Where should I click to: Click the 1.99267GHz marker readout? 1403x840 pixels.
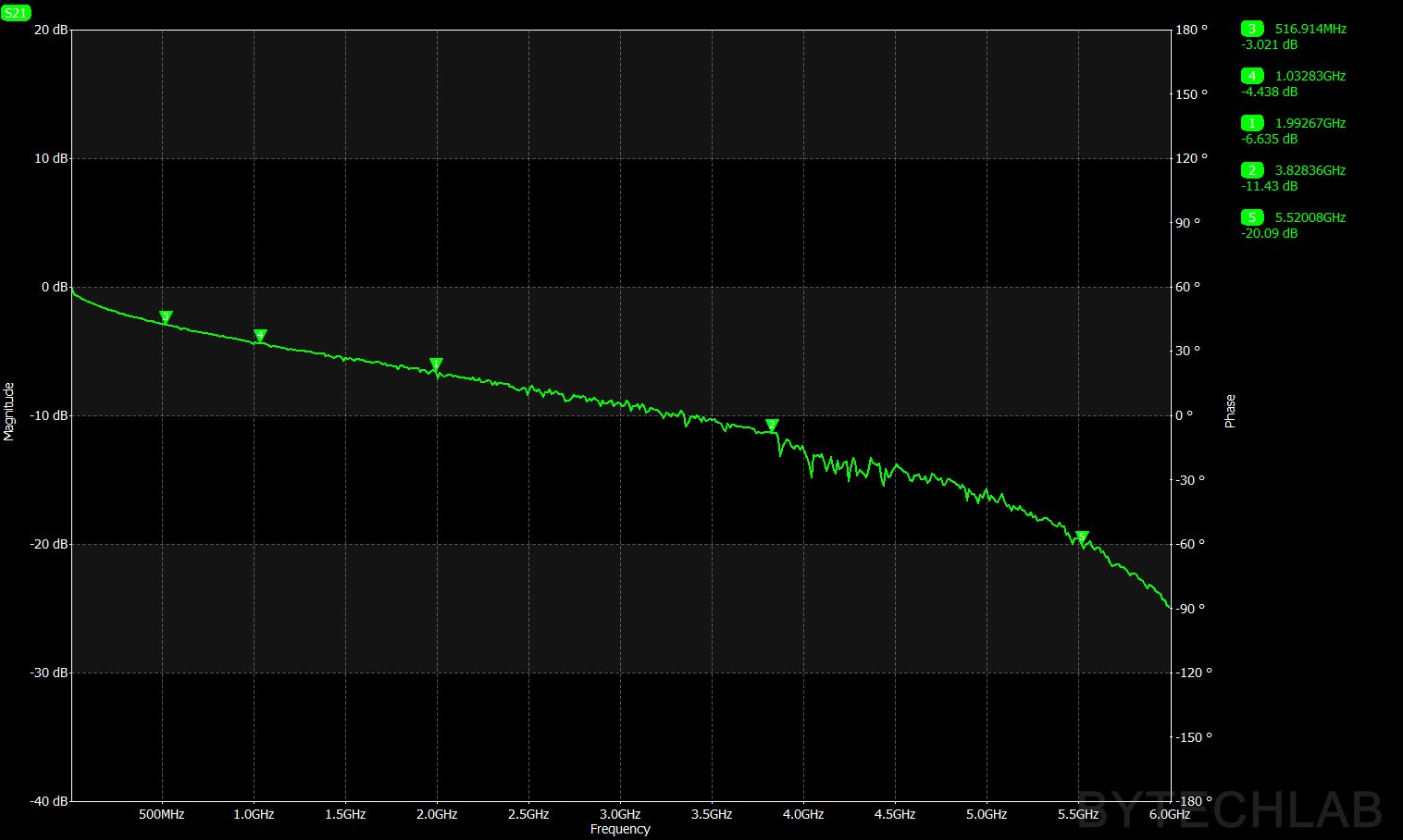point(1310,123)
